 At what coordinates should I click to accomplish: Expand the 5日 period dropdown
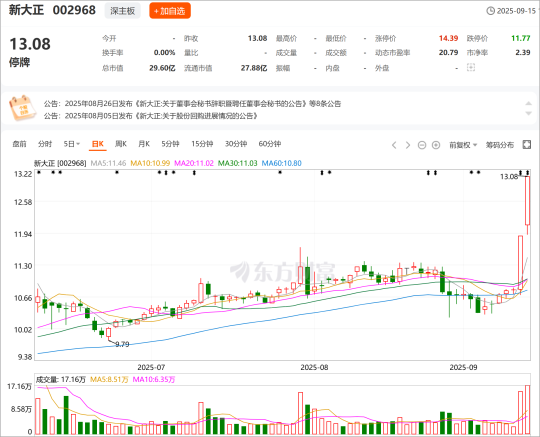coord(72,144)
